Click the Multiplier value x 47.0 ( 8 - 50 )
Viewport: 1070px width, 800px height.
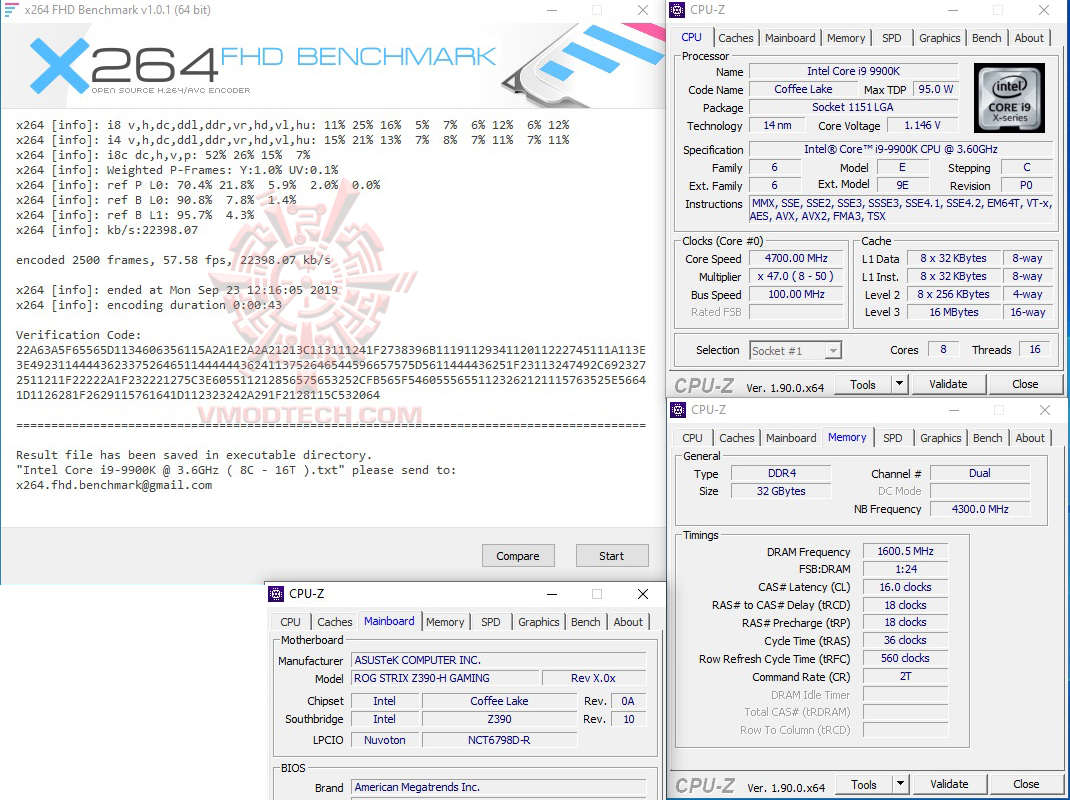point(797,276)
